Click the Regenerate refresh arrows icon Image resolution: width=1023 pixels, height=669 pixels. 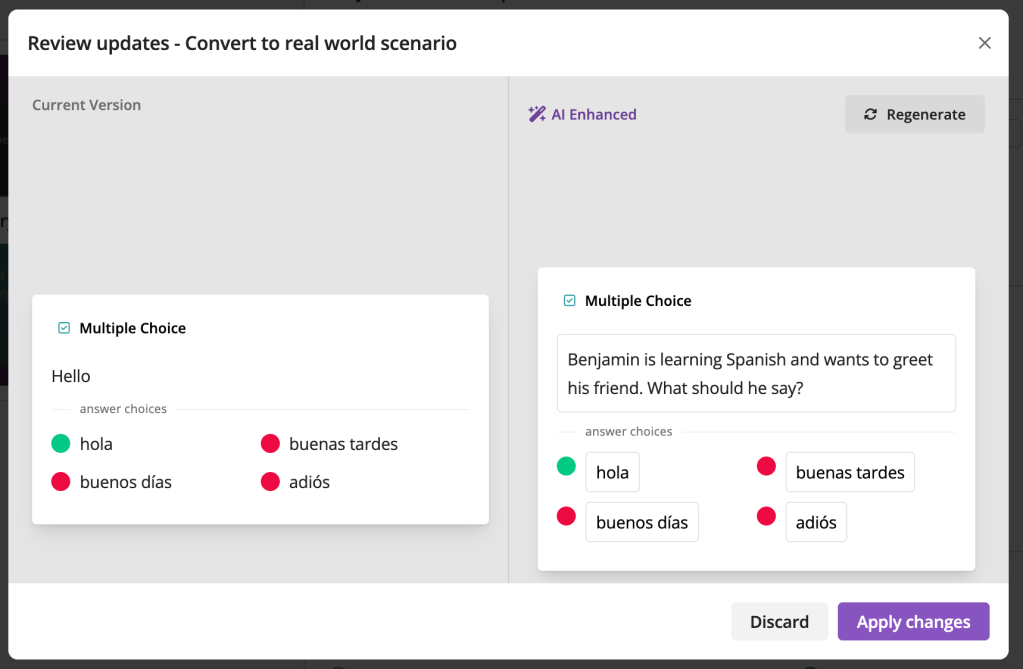point(871,115)
